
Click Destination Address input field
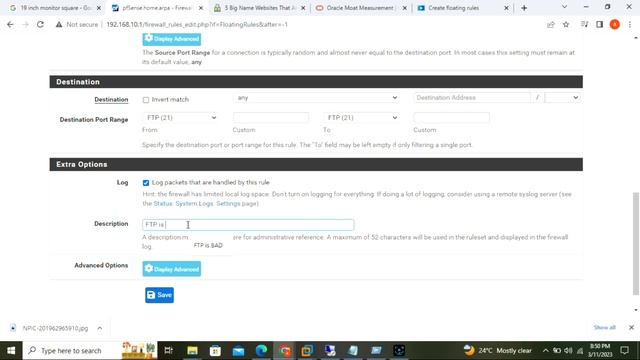472,98
